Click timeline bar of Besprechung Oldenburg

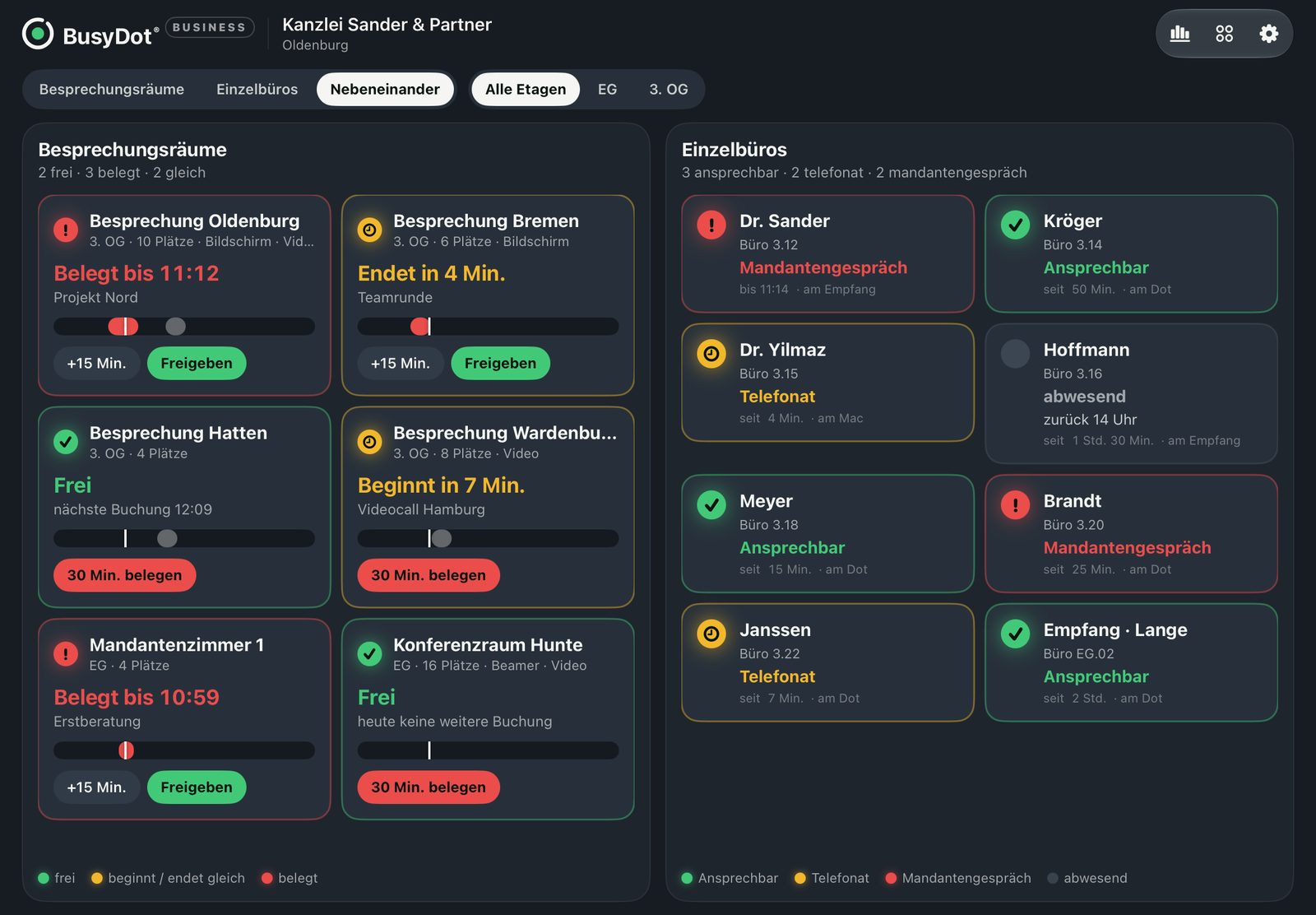pyautogui.click(x=184, y=327)
